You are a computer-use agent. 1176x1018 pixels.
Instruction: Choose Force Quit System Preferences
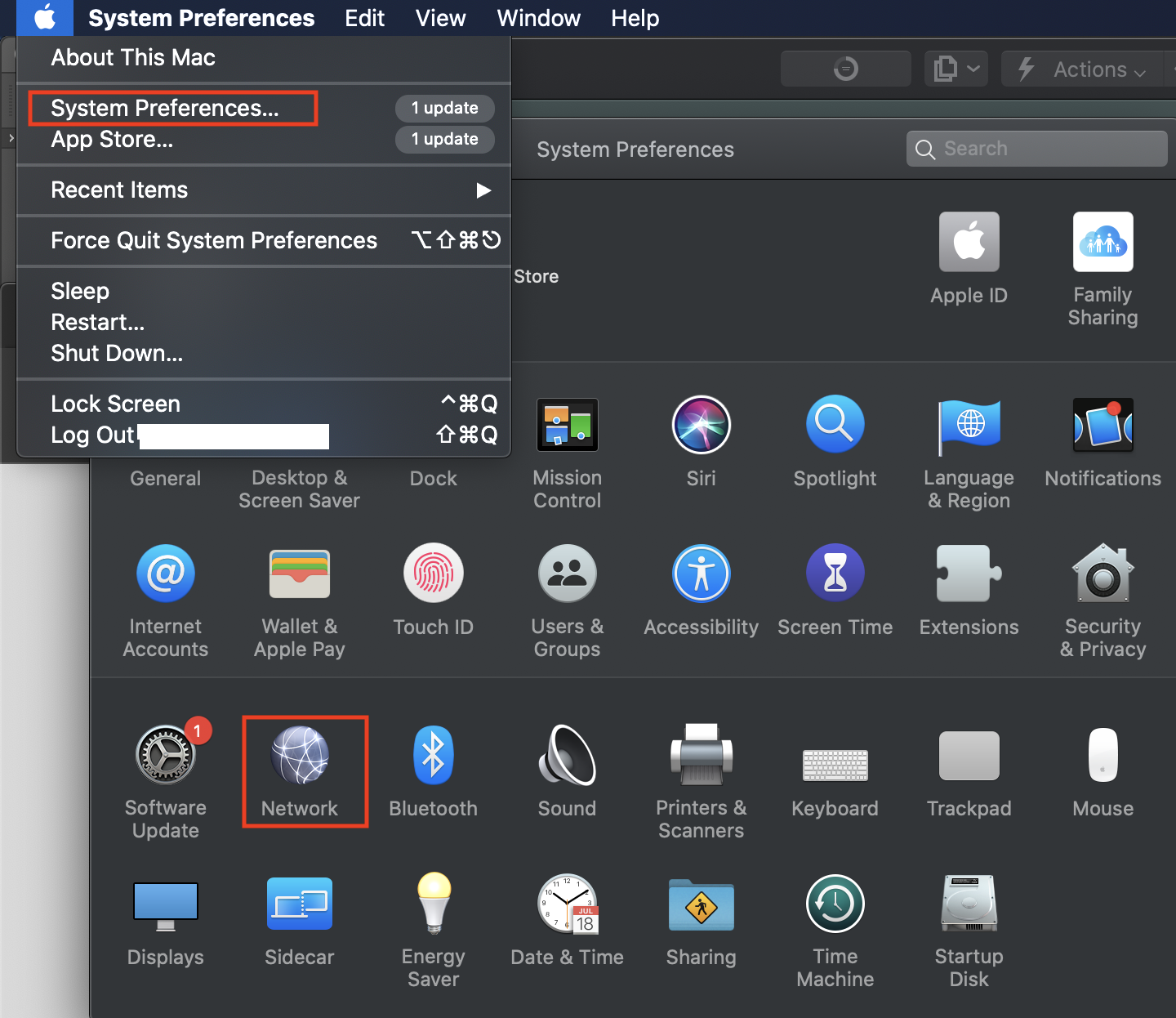(264, 240)
